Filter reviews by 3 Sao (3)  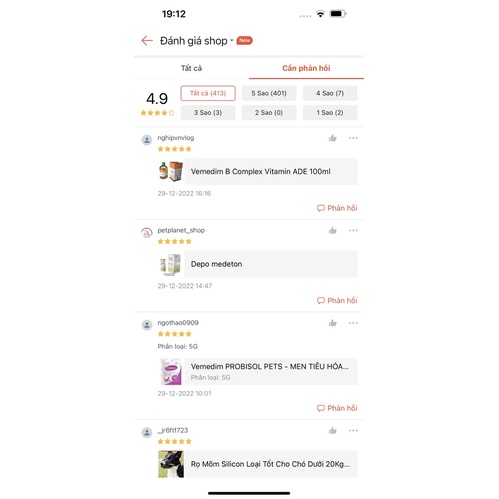[208, 113]
